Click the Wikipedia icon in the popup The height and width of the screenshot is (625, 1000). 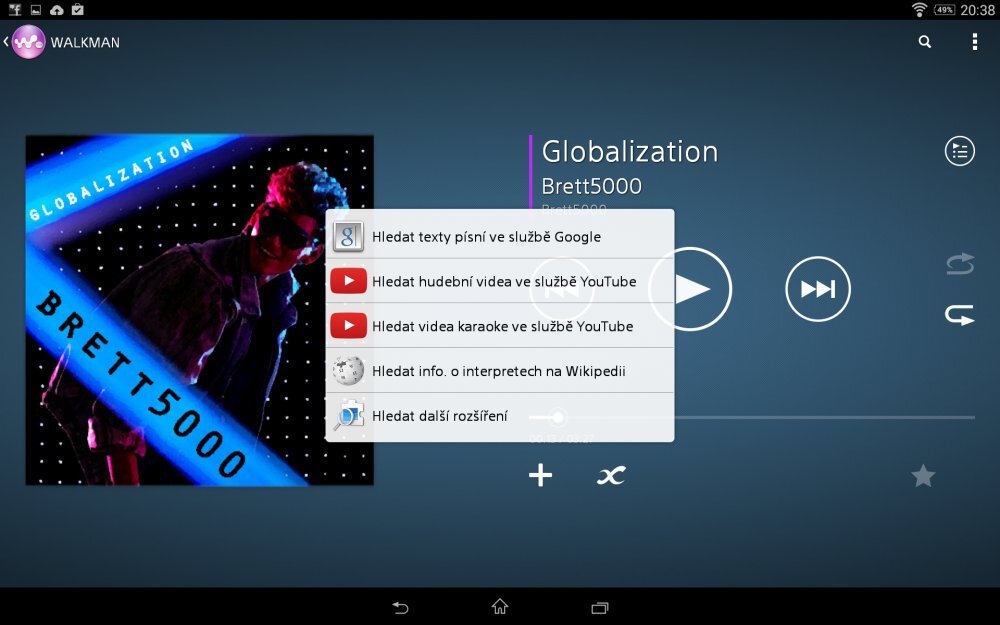(347, 369)
